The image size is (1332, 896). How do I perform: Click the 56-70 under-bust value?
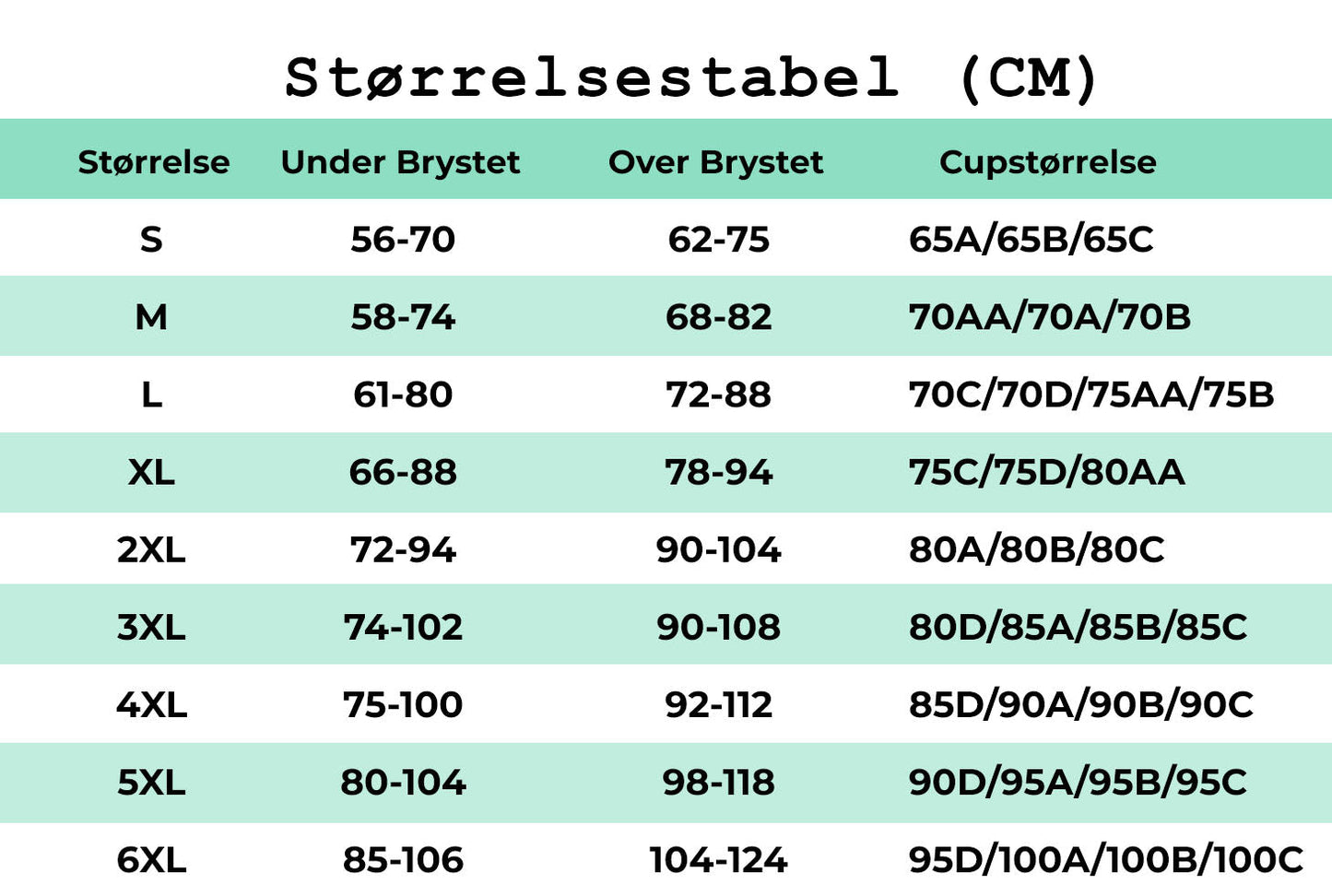[403, 240]
